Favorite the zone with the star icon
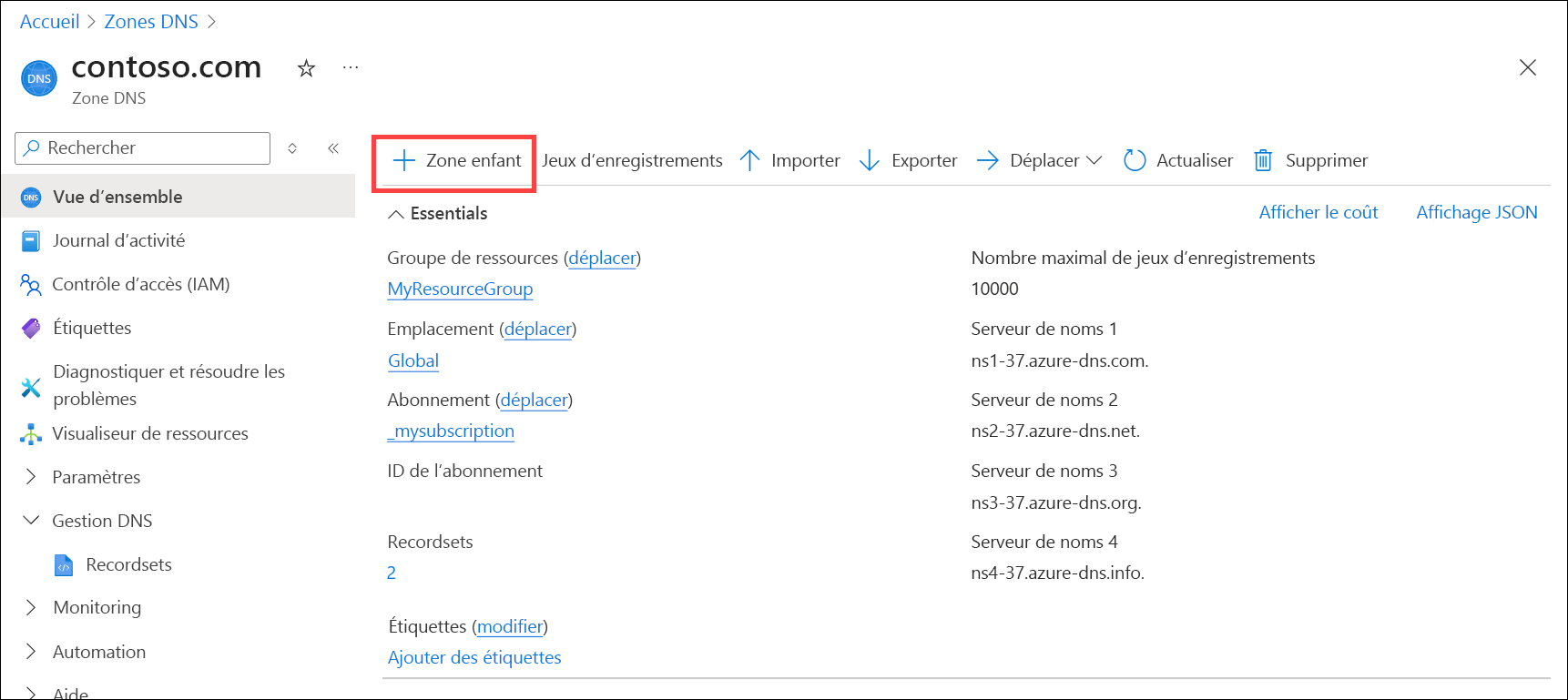This screenshot has width=1568, height=700. tap(306, 68)
